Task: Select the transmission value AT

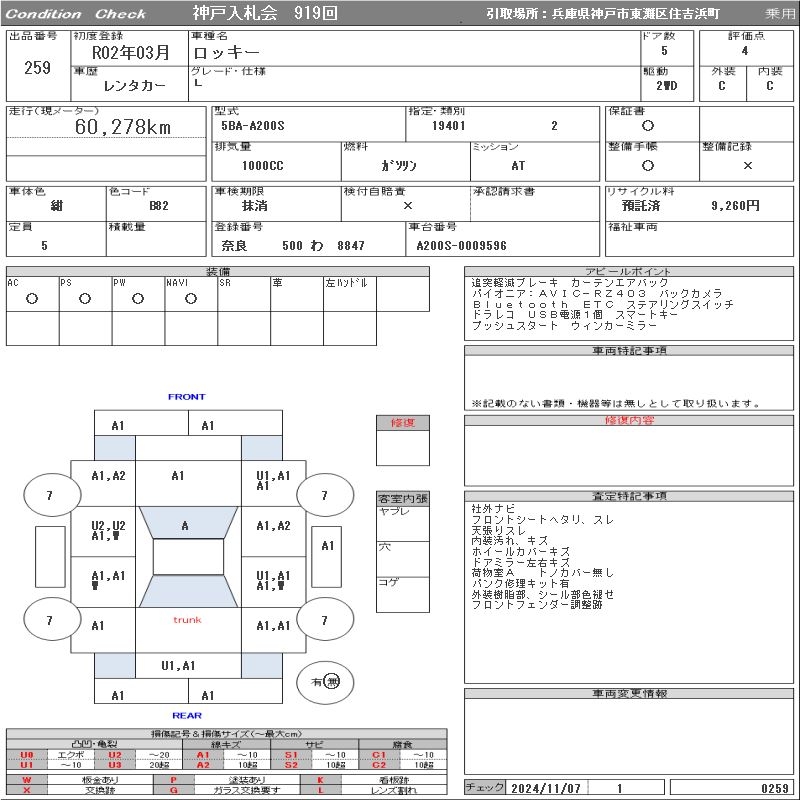Action: 518,166
